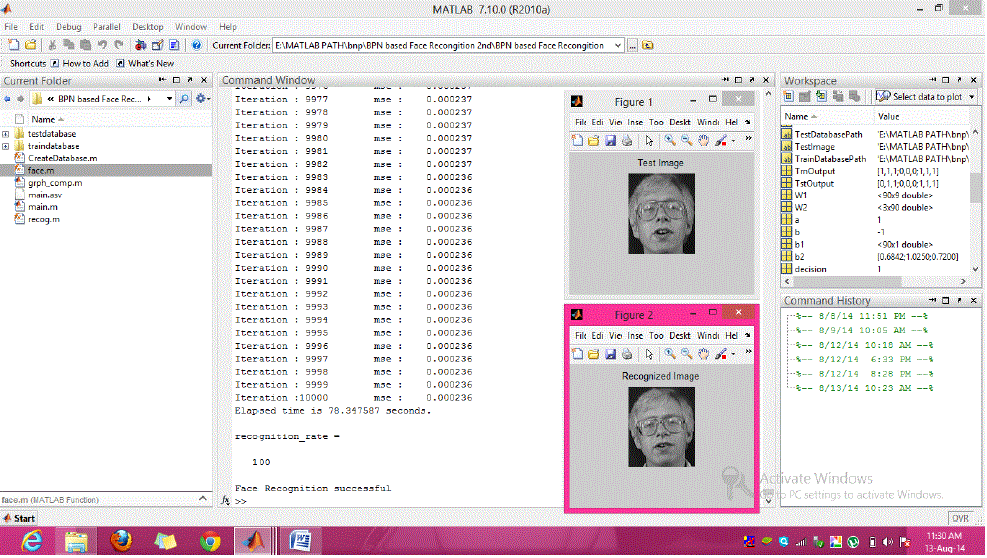
Task: Select Zoom In tool in Figure 1
Action: pyautogui.click(x=668, y=141)
